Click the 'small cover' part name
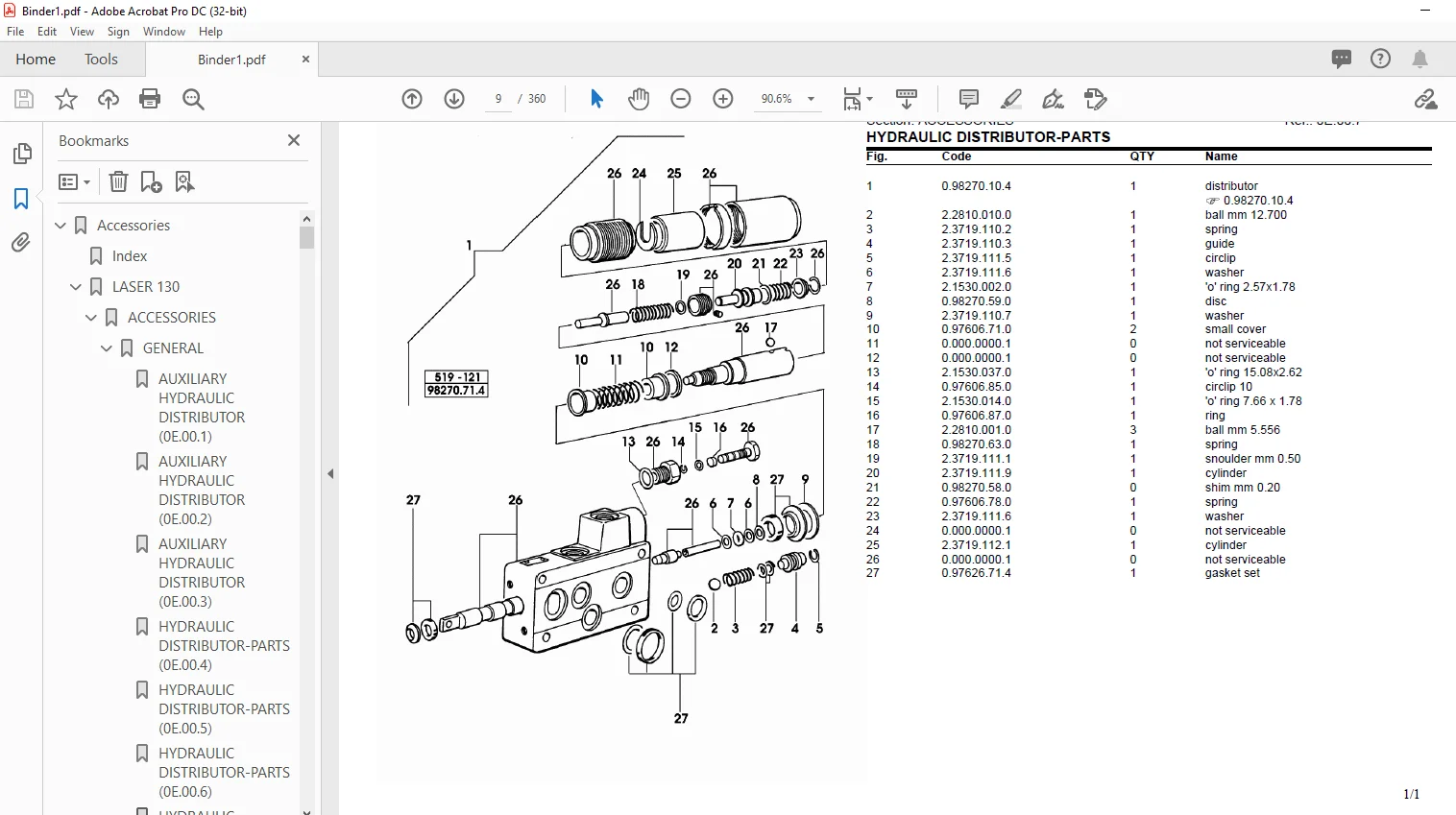This screenshot has width=1456, height=815. (1236, 329)
